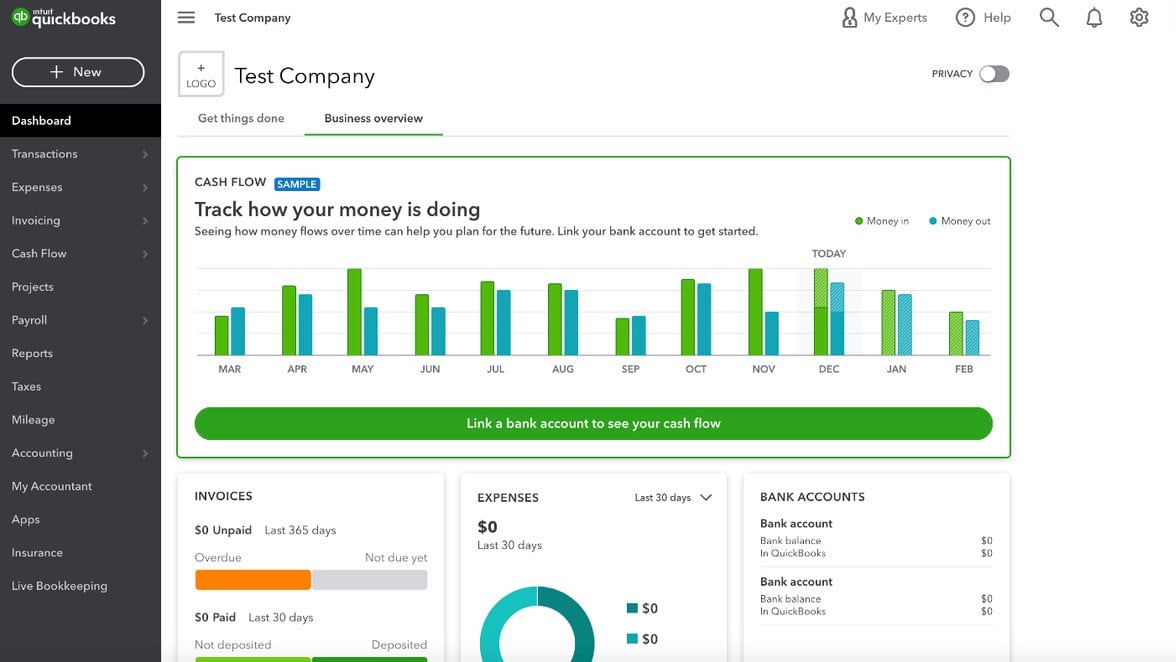Click the MAY bars in chart
The height and width of the screenshot is (662, 1176).
[x=362, y=312]
